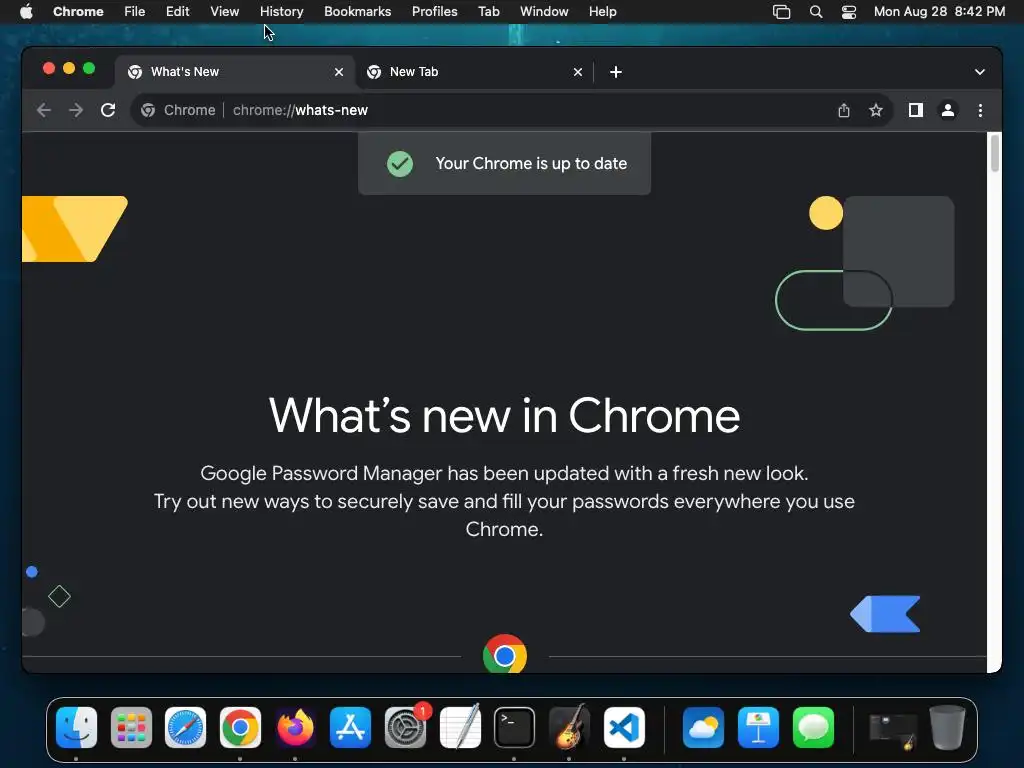Click the date and time
Image resolution: width=1024 pixels, height=768 pixels.
(x=939, y=12)
